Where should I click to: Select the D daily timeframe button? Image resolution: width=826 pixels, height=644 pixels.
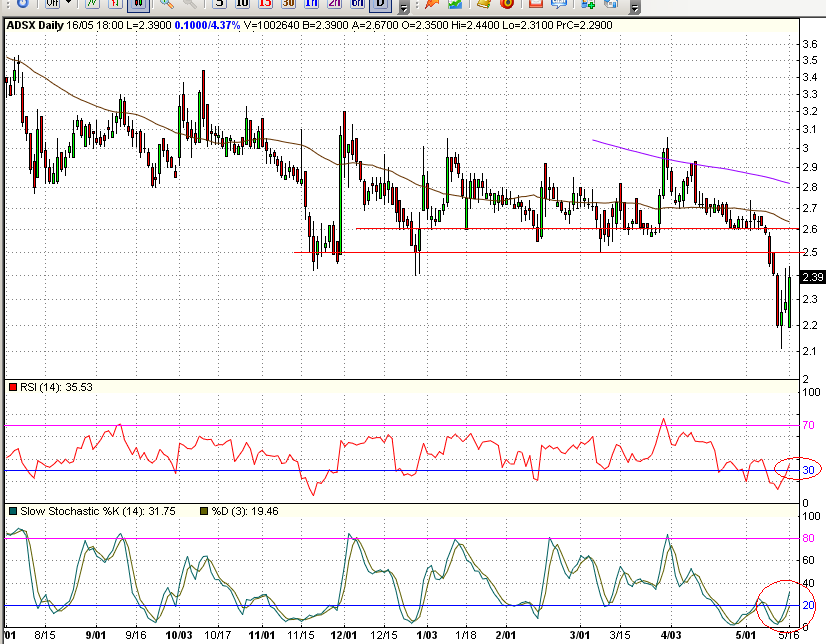click(x=378, y=6)
